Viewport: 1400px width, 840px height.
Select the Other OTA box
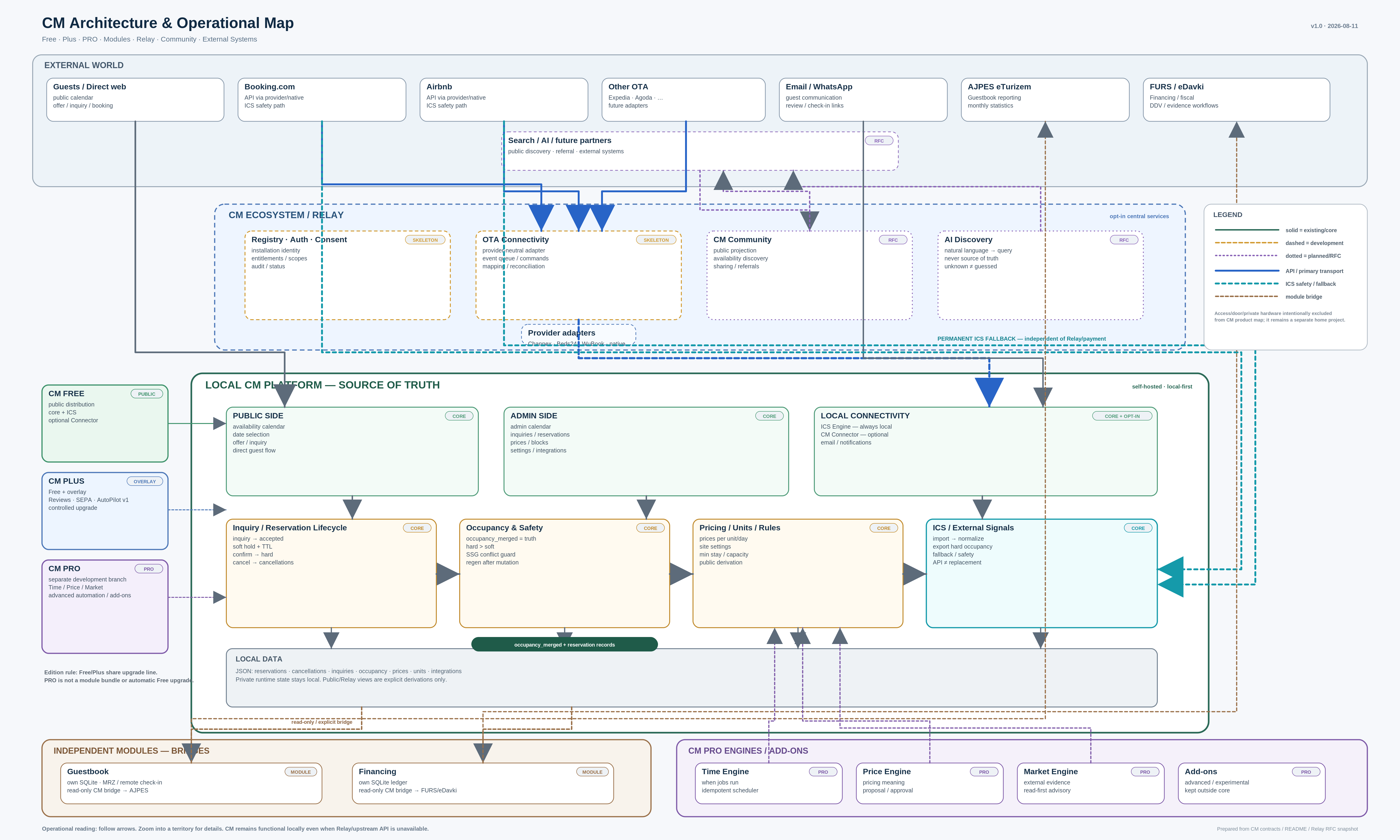point(684,100)
